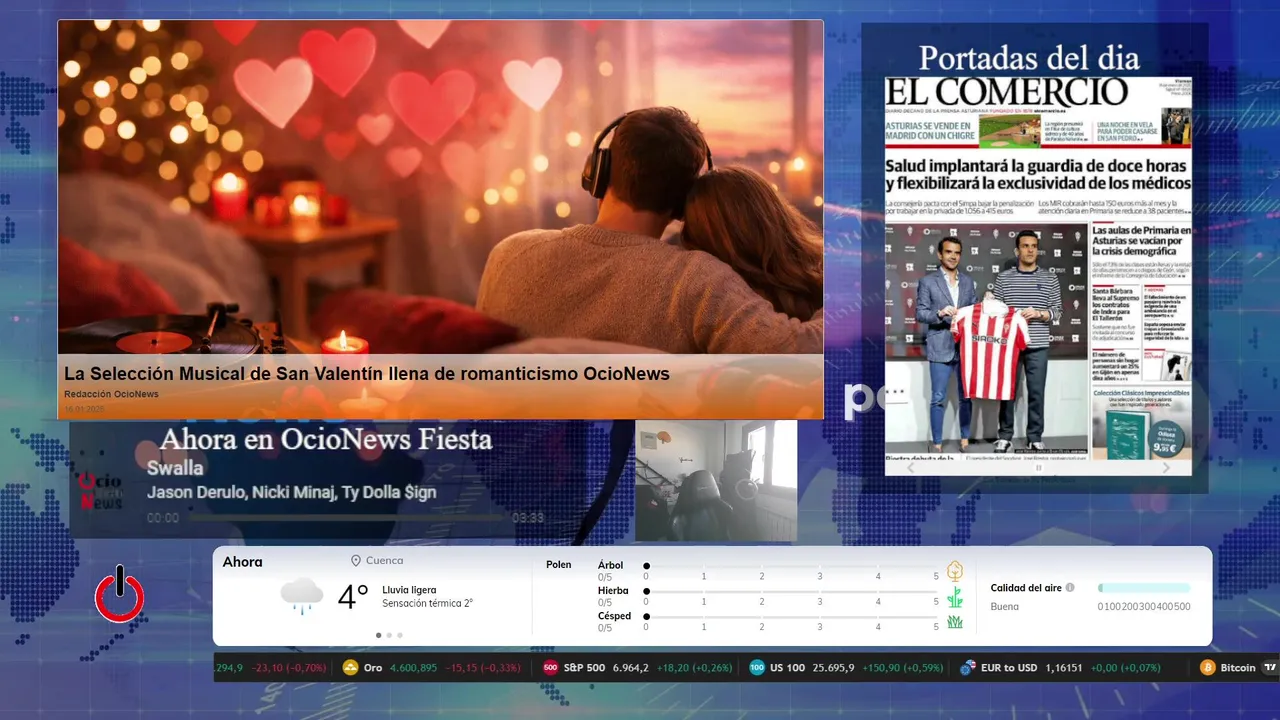Click the light rain weather icon
The width and height of the screenshot is (1280, 720).
point(302,596)
